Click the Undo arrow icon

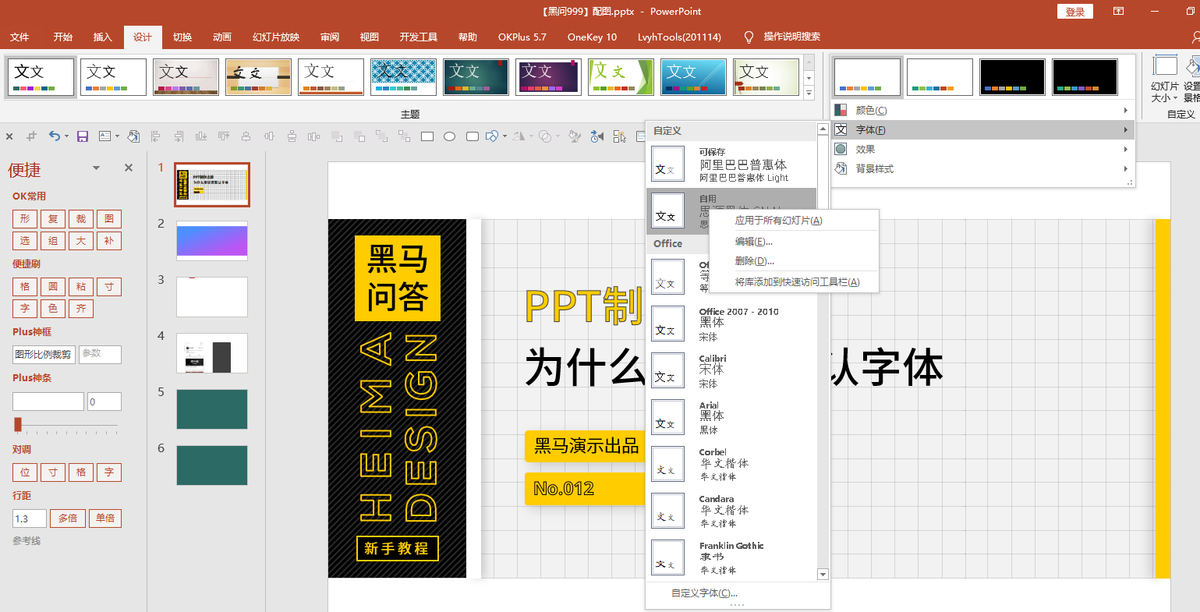point(54,136)
